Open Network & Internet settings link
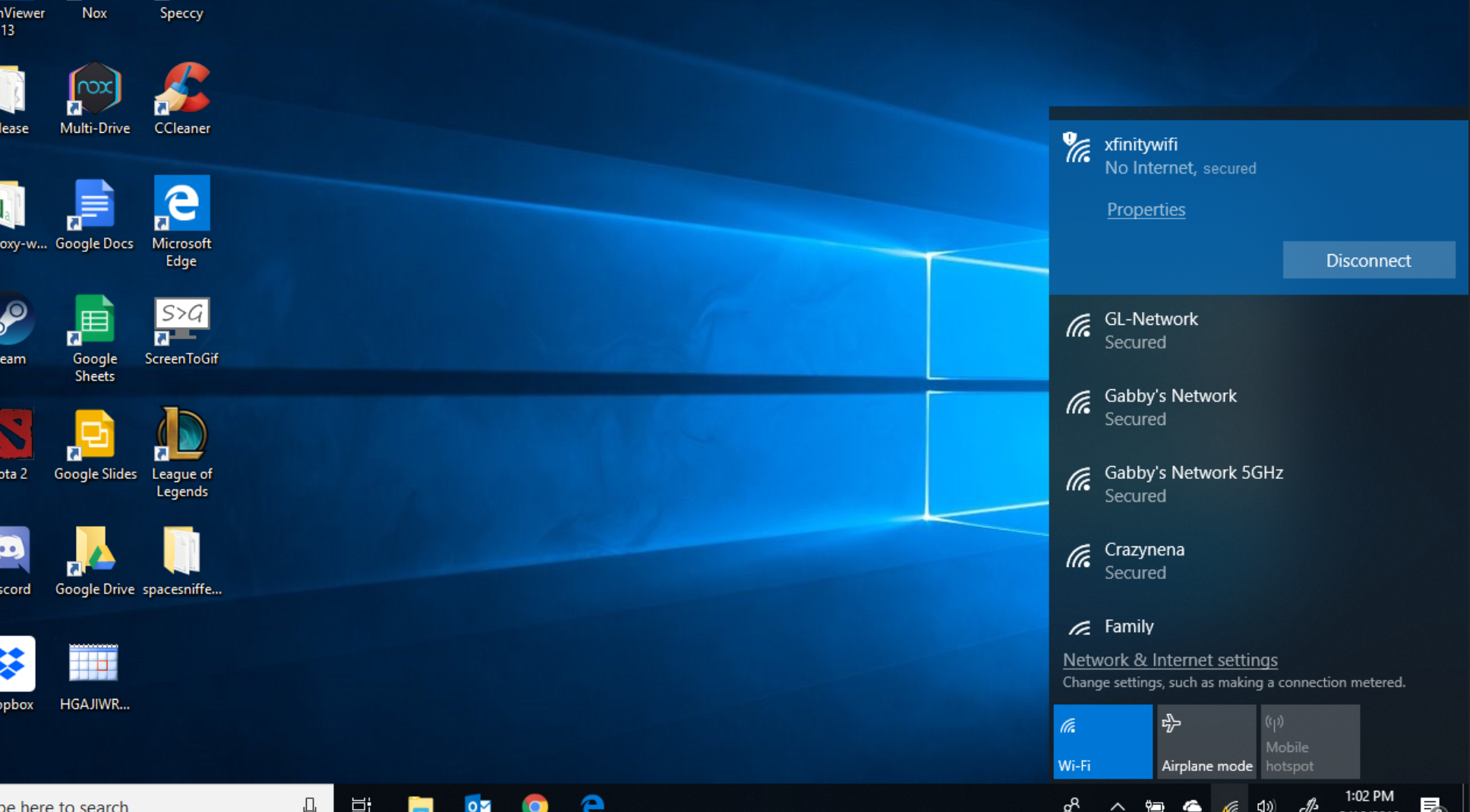The height and width of the screenshot is (812, 1470). coord(1170,660)
